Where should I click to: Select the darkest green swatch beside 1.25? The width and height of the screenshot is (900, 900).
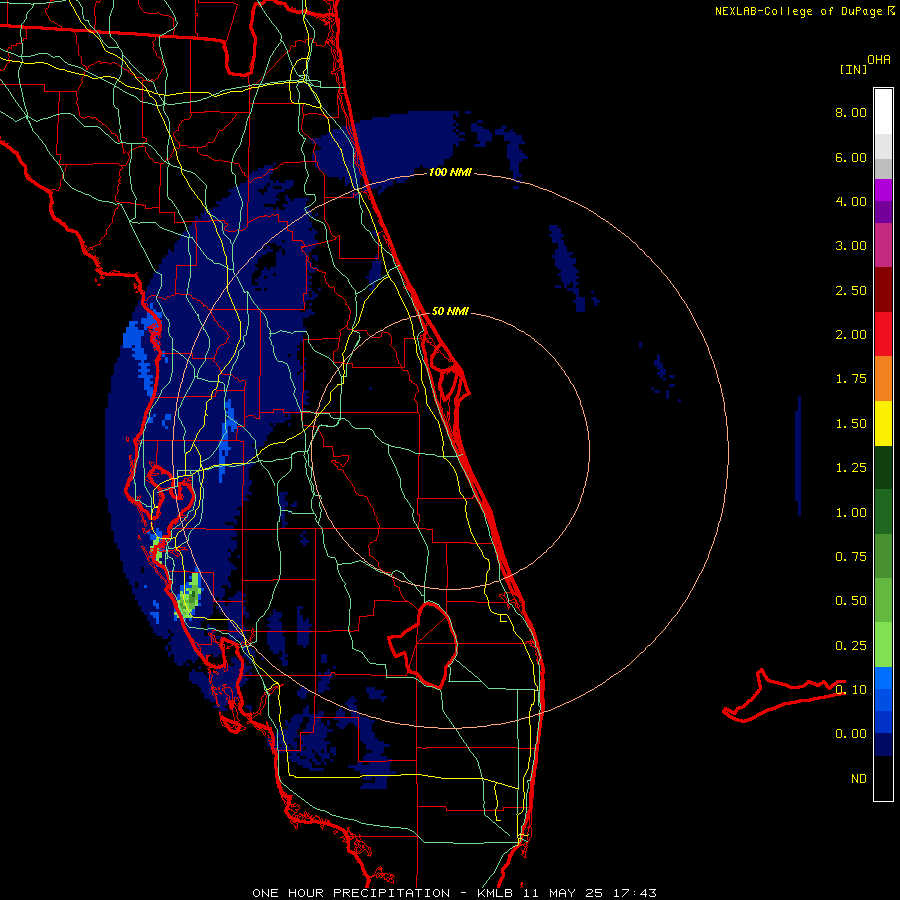pyautogui.click(x=883, y=467)
